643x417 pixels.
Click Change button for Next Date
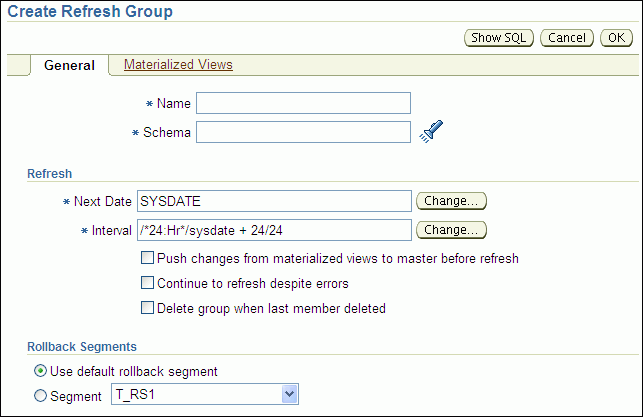coord(451,201)
